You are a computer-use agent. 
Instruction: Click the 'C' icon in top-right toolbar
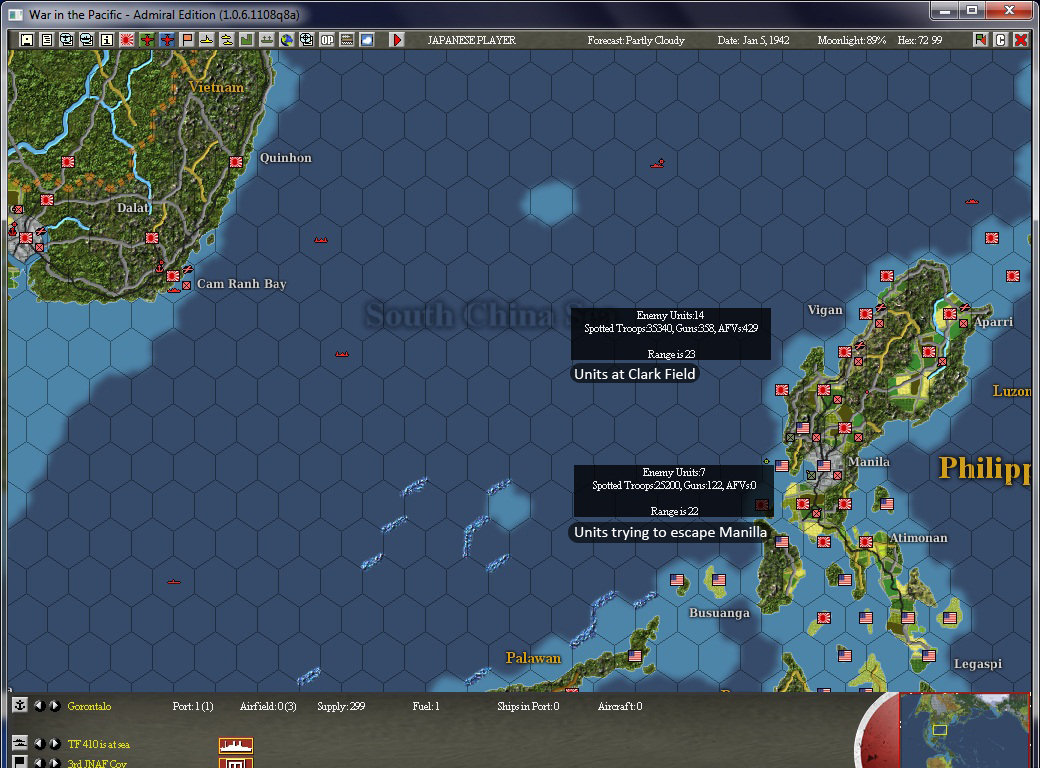coord(1000,40)
